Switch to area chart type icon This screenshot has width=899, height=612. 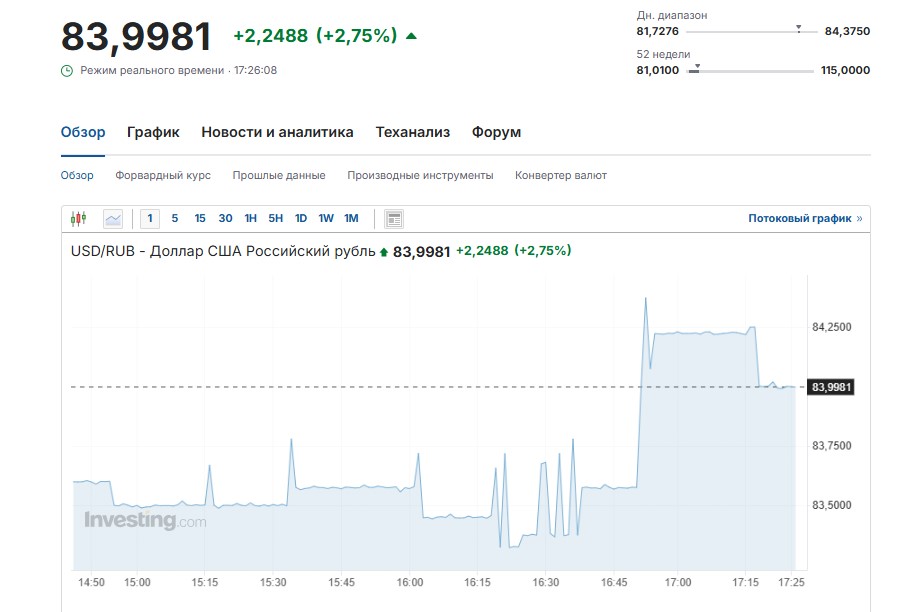(113, 219)
